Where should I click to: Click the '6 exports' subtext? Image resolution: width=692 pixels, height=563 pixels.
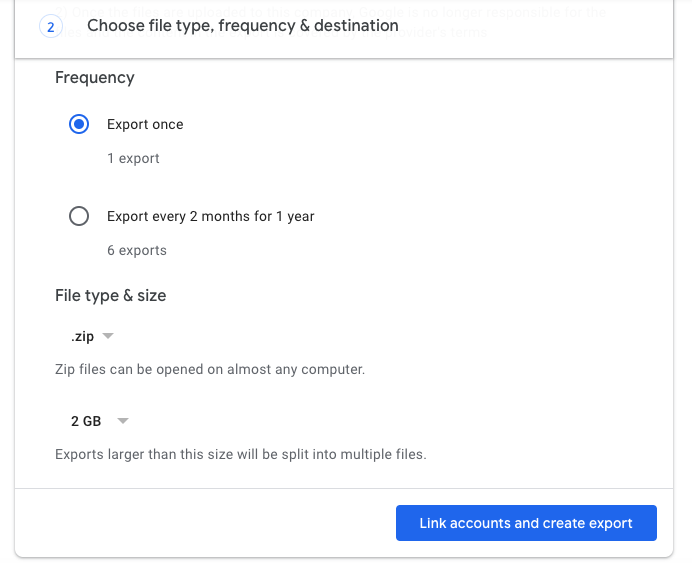click(137, 250)
